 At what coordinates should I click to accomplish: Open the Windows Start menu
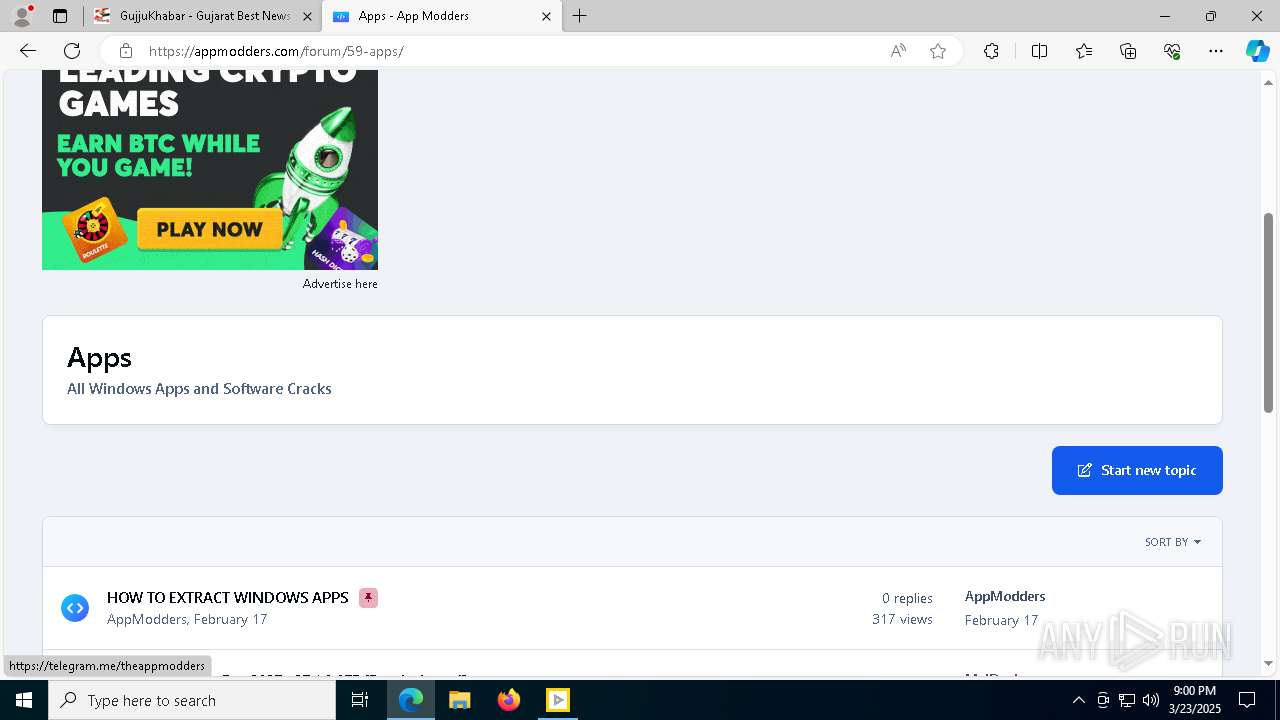(24, 700)
